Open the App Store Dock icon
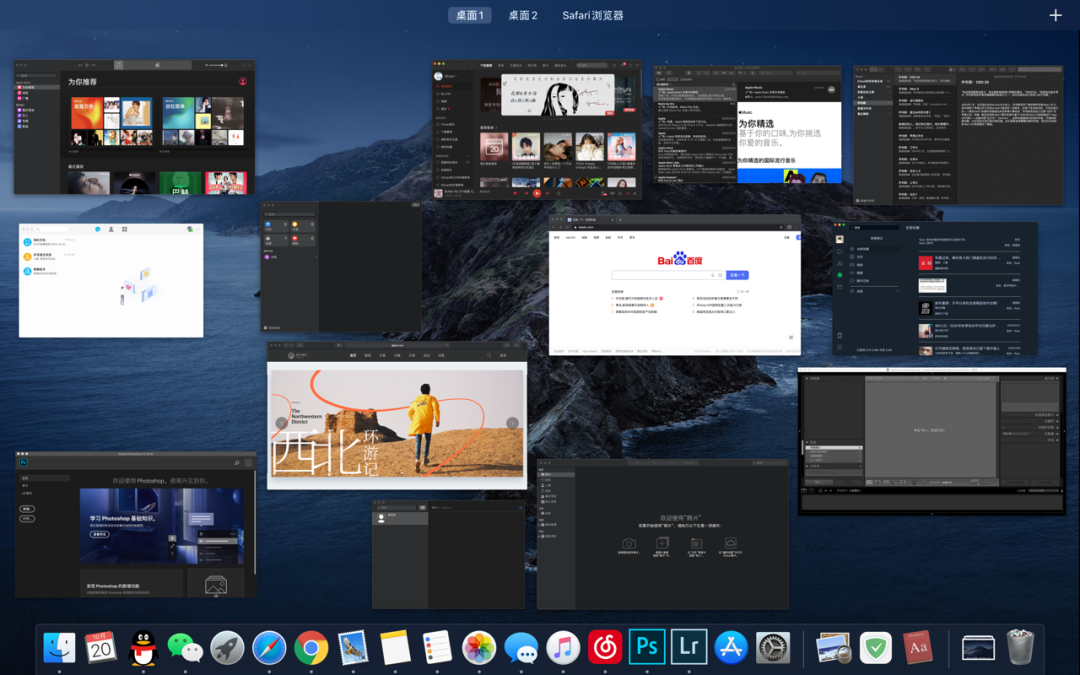The height and width of the screenshot is (675, 1080). [731, 647]
